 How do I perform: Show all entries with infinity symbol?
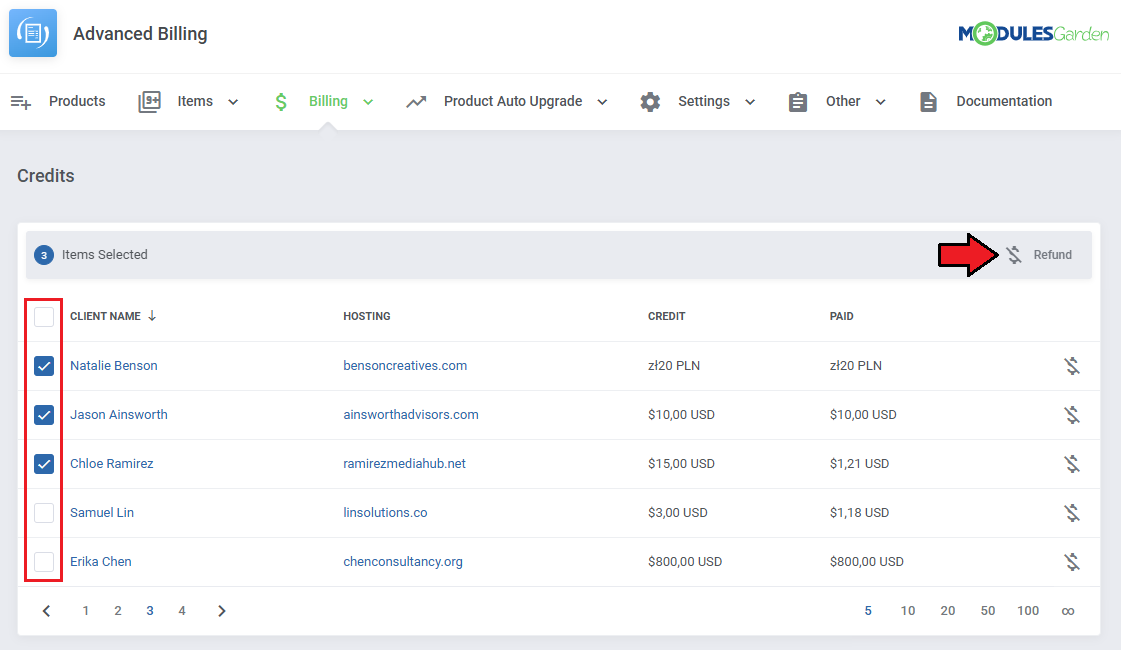(x=1068, y=611)
